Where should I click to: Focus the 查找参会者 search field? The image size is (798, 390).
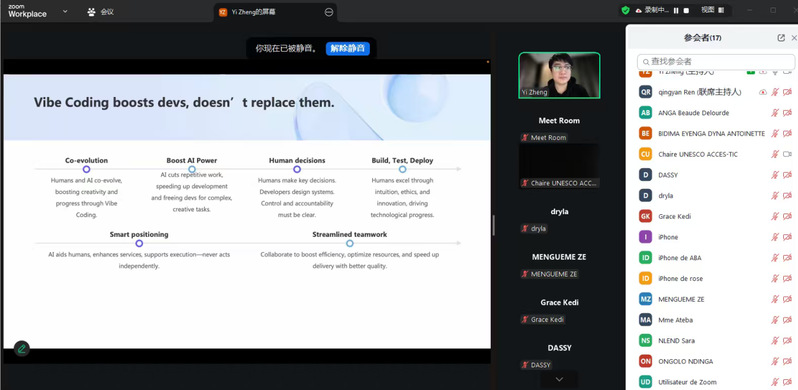click(716, 62)
